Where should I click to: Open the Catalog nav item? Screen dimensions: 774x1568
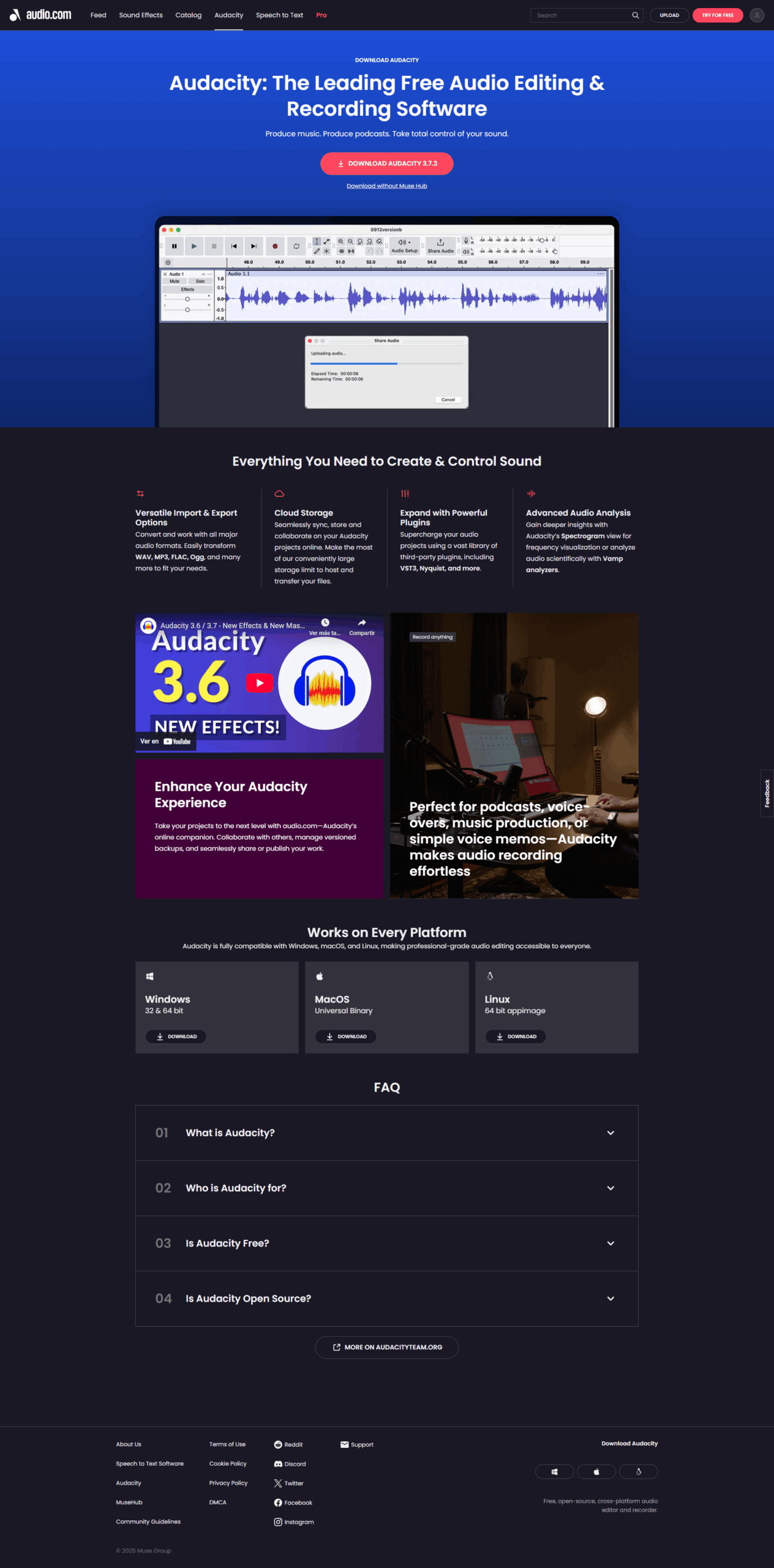[x=188, y=15]
